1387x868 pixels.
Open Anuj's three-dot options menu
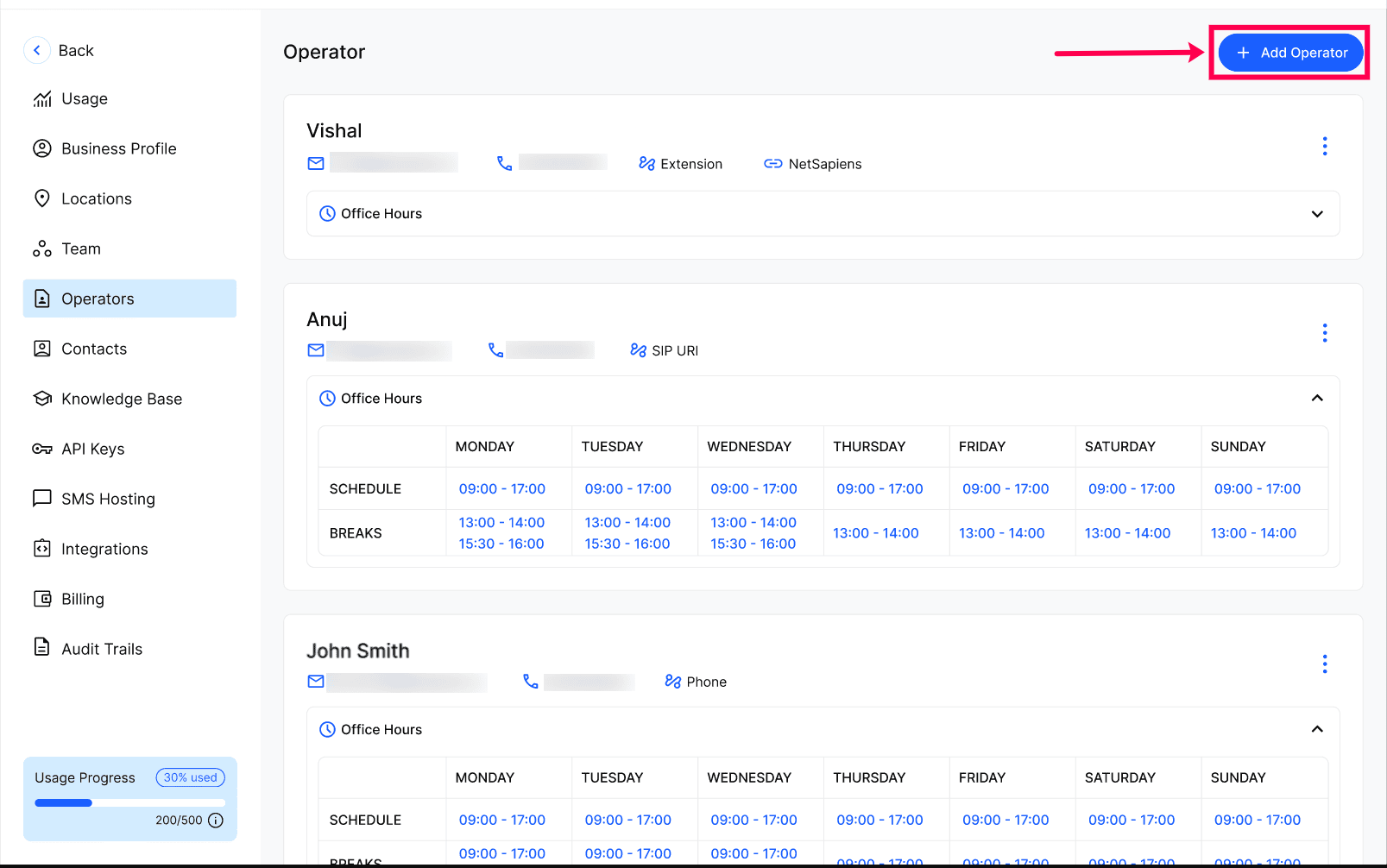click(x=1324, y=333)
